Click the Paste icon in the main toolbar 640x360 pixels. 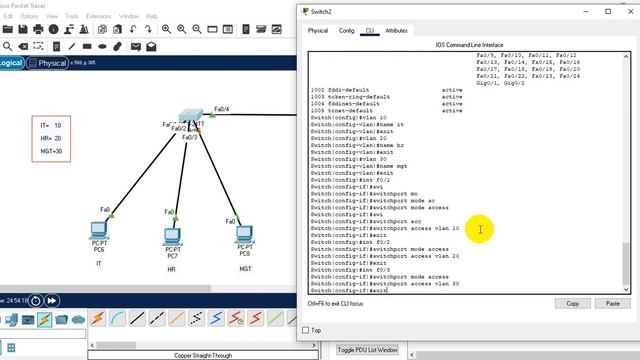118,29
